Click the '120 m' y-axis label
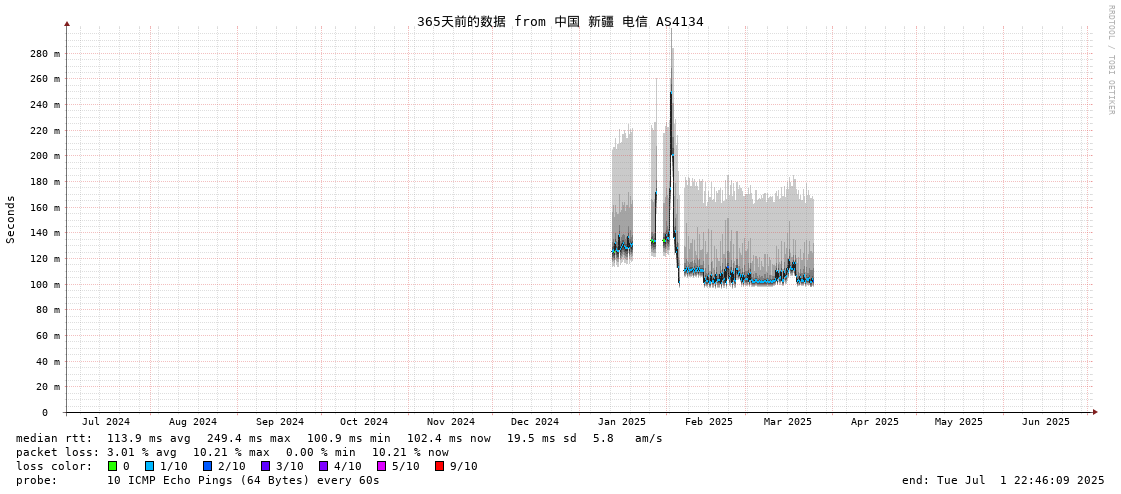 coord(45,259)
